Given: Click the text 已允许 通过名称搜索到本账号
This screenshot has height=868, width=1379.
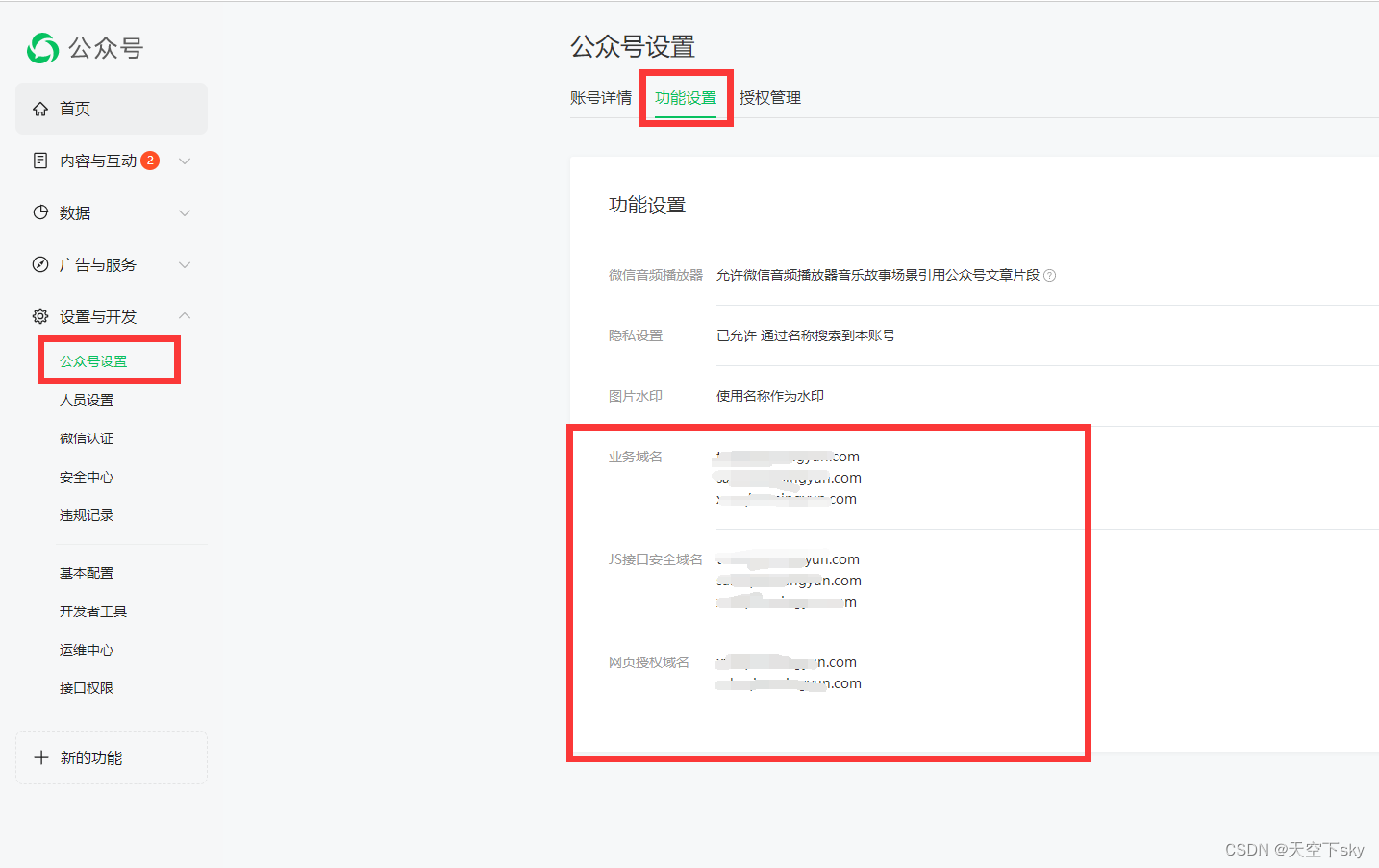Looking at the screenshot, I should click(806, 335).
